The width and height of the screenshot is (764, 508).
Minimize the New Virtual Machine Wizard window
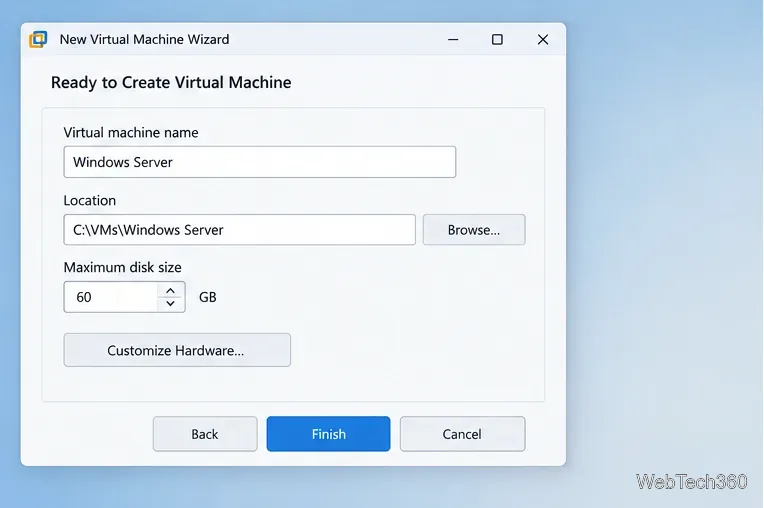(453, 39)
